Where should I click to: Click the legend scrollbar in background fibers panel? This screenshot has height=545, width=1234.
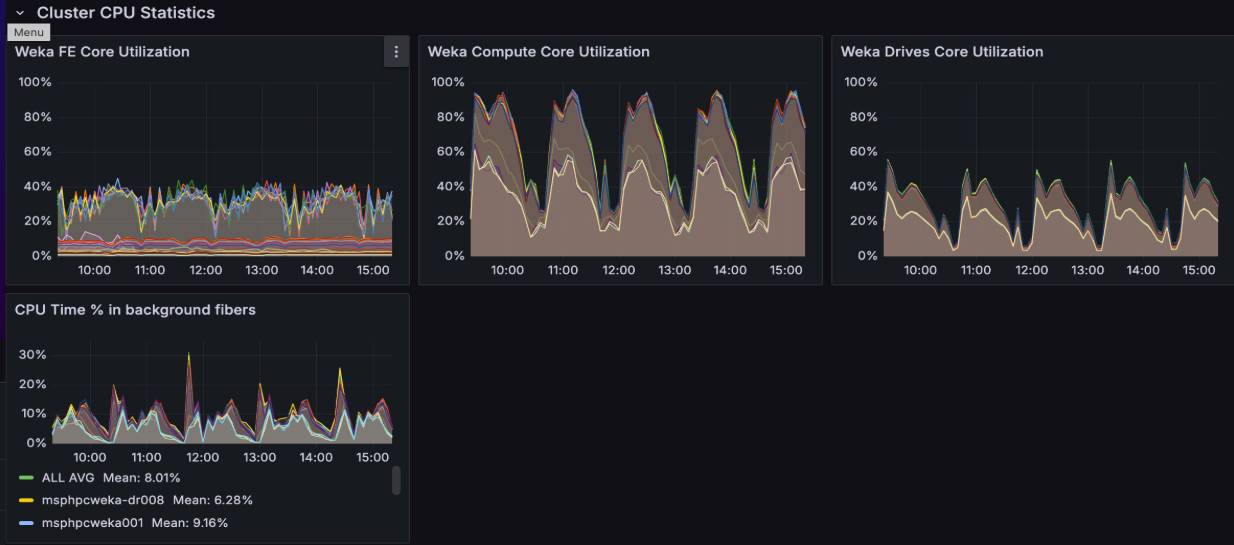click(396, 481)
